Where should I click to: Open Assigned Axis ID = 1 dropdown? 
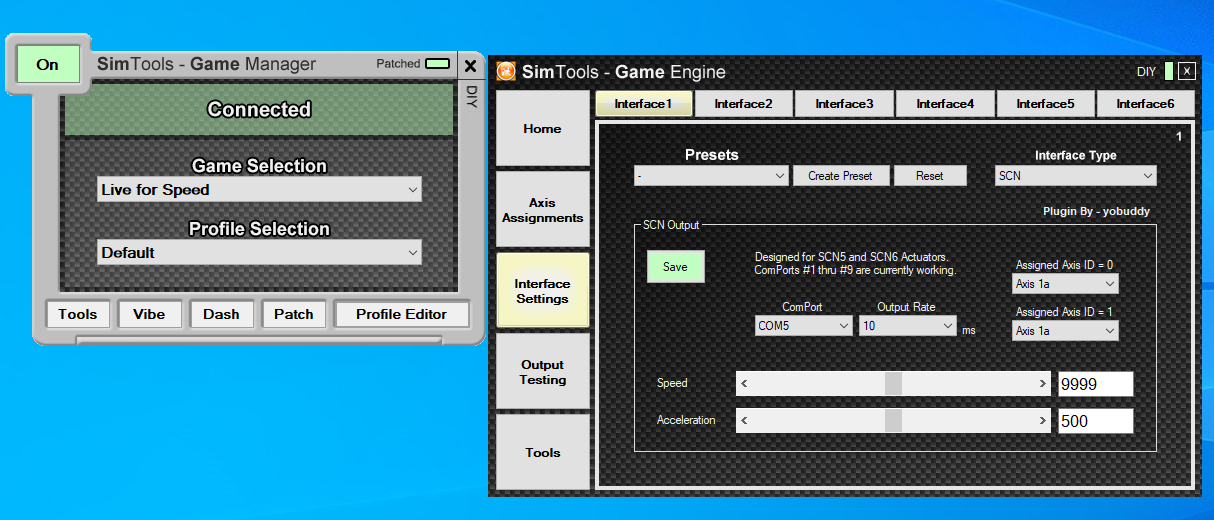tap(1065, 330)
